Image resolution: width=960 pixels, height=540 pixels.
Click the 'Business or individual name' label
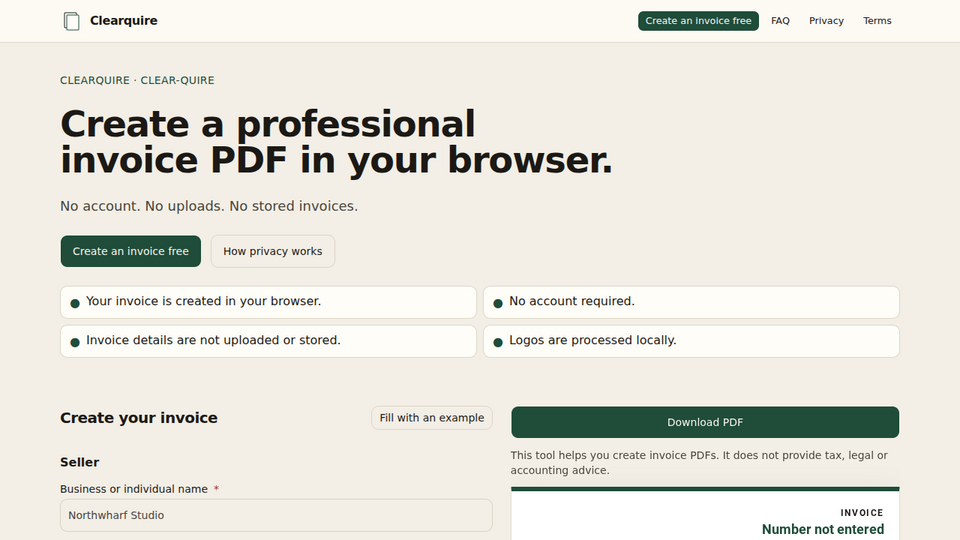click(x=133, y=489)
